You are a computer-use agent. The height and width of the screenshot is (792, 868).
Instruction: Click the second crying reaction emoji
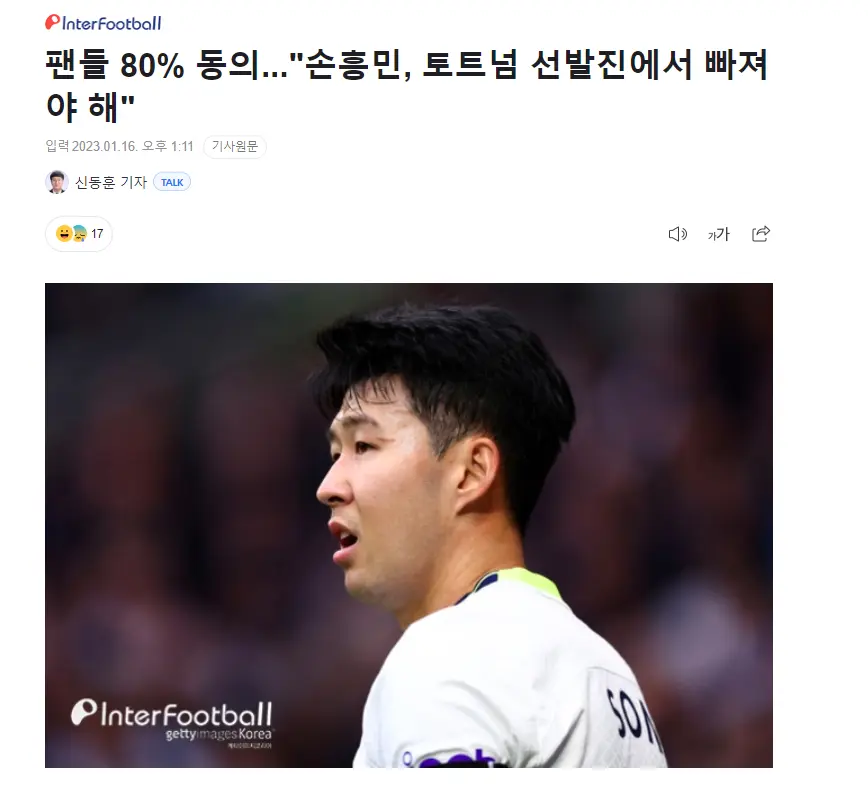pyautogui.click(x=80, y=234)
